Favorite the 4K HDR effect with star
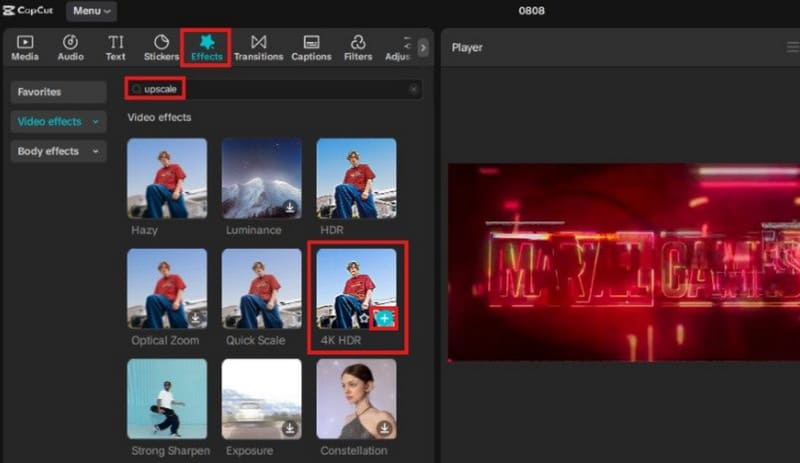This screenshot has width=800, height=463. click(x=365, y=319)
